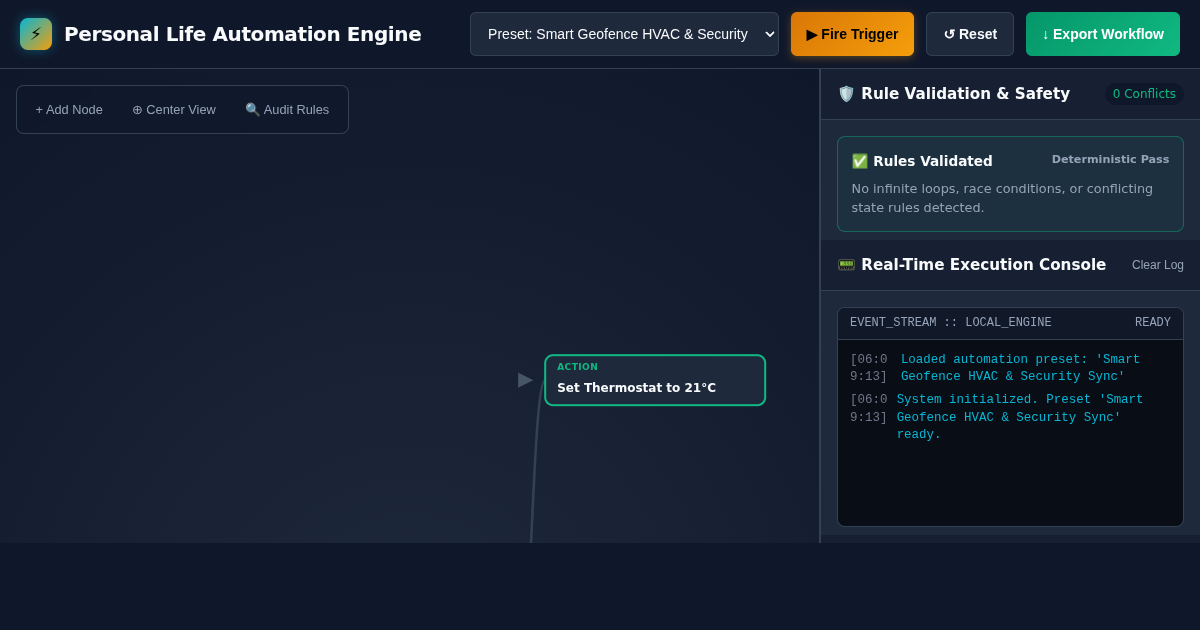1200x630 pixels.
Task: Click the Personal Life Automation Engine title
Action: pyautogui.click(x=243, y=34)
